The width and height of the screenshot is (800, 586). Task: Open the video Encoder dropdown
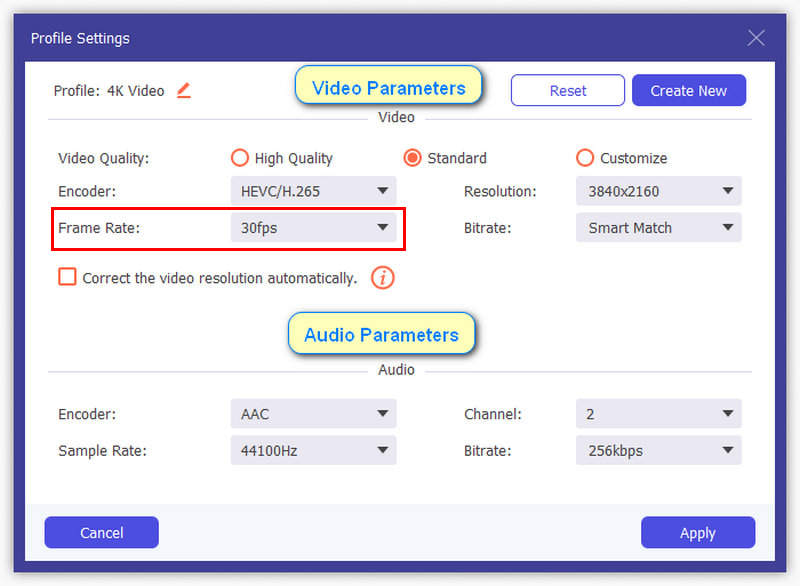coord(313,190)
